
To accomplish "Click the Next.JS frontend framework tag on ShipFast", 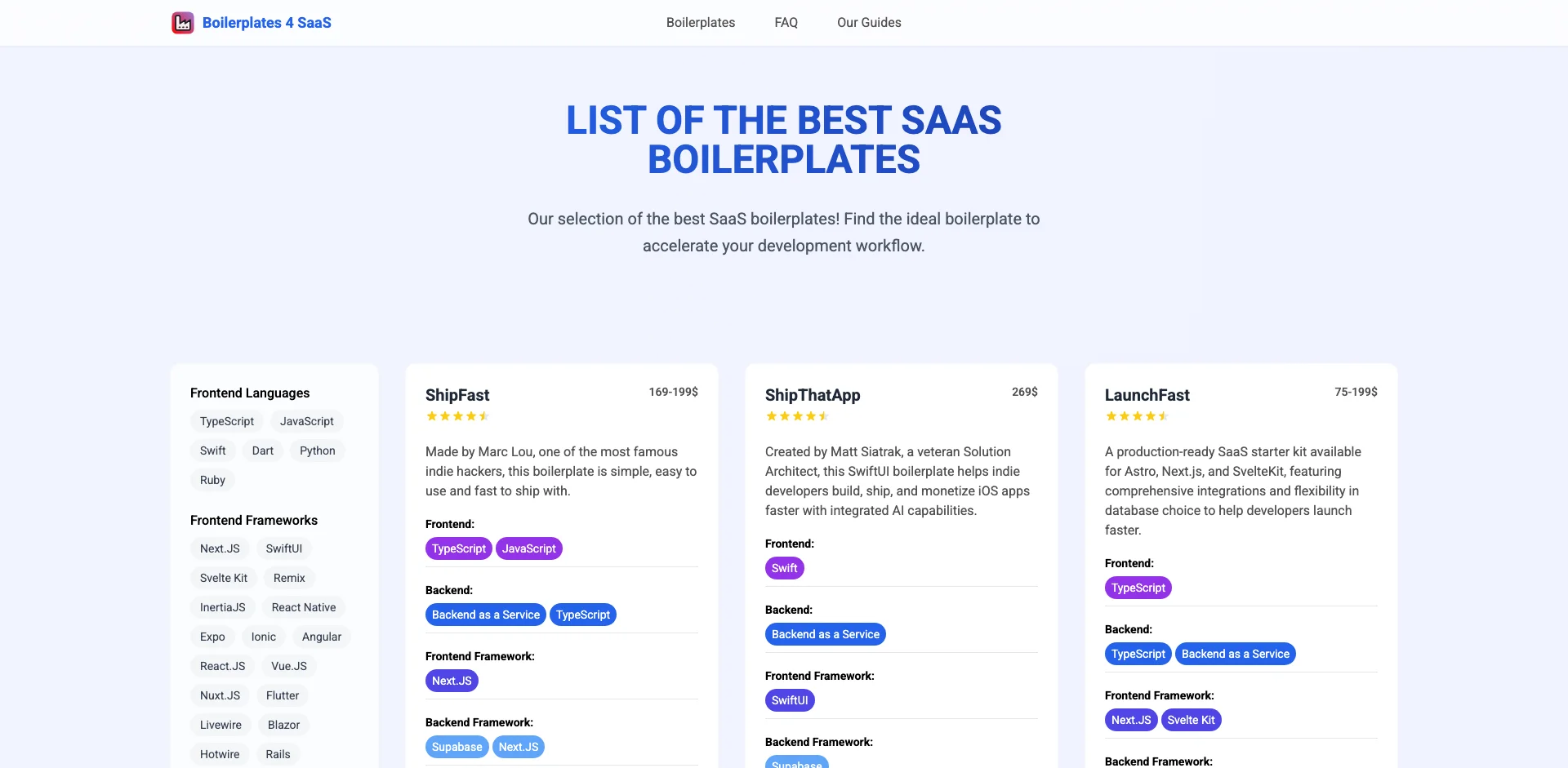I will coord(452,680).
